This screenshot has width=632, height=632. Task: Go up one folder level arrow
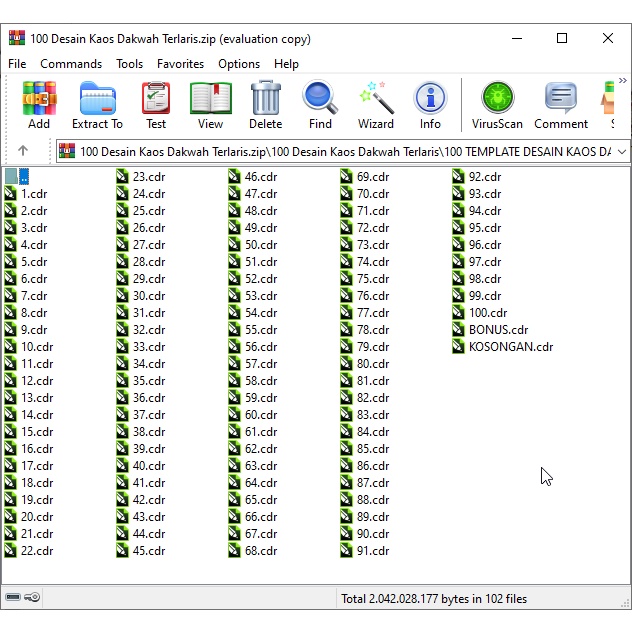(23, 151)
